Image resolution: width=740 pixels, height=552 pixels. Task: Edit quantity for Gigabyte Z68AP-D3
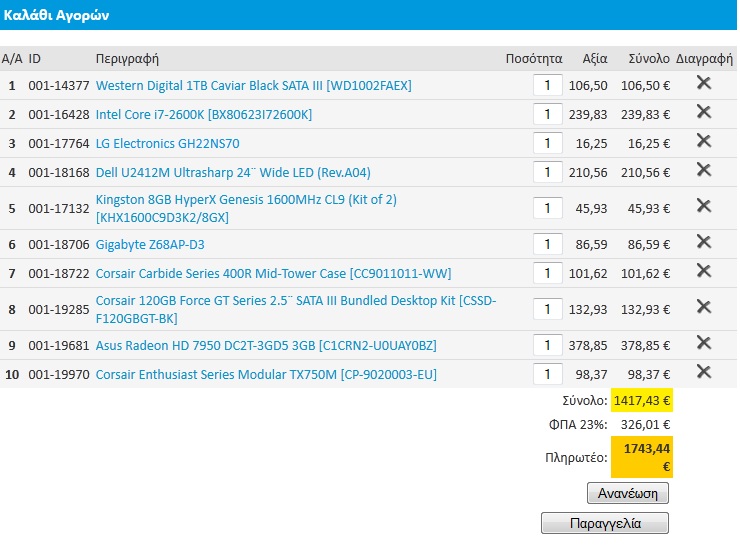547,244
